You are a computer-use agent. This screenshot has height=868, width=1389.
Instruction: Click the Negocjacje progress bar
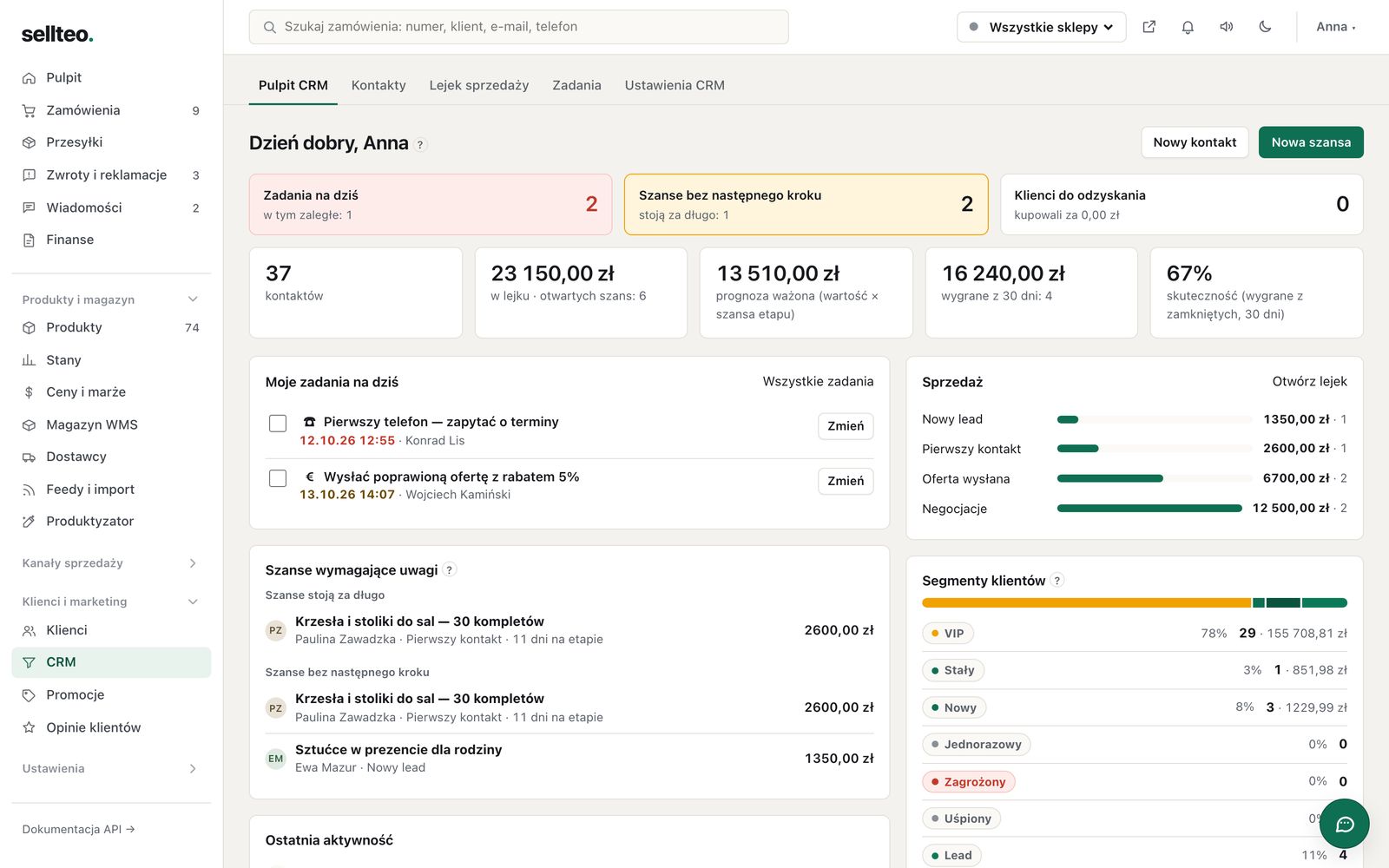1149,509
